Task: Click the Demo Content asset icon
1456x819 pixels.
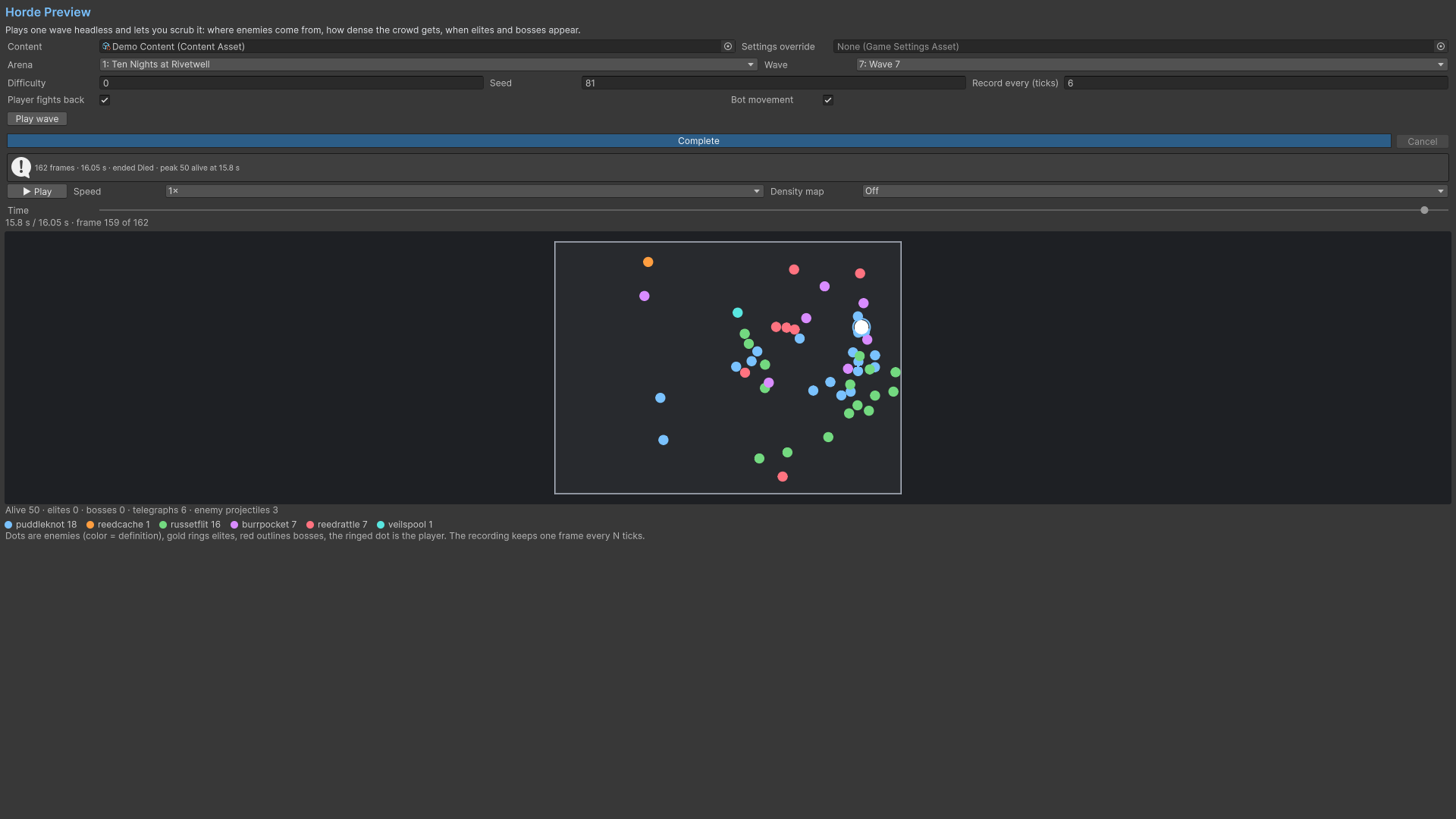Action: [x=106, y=46]
